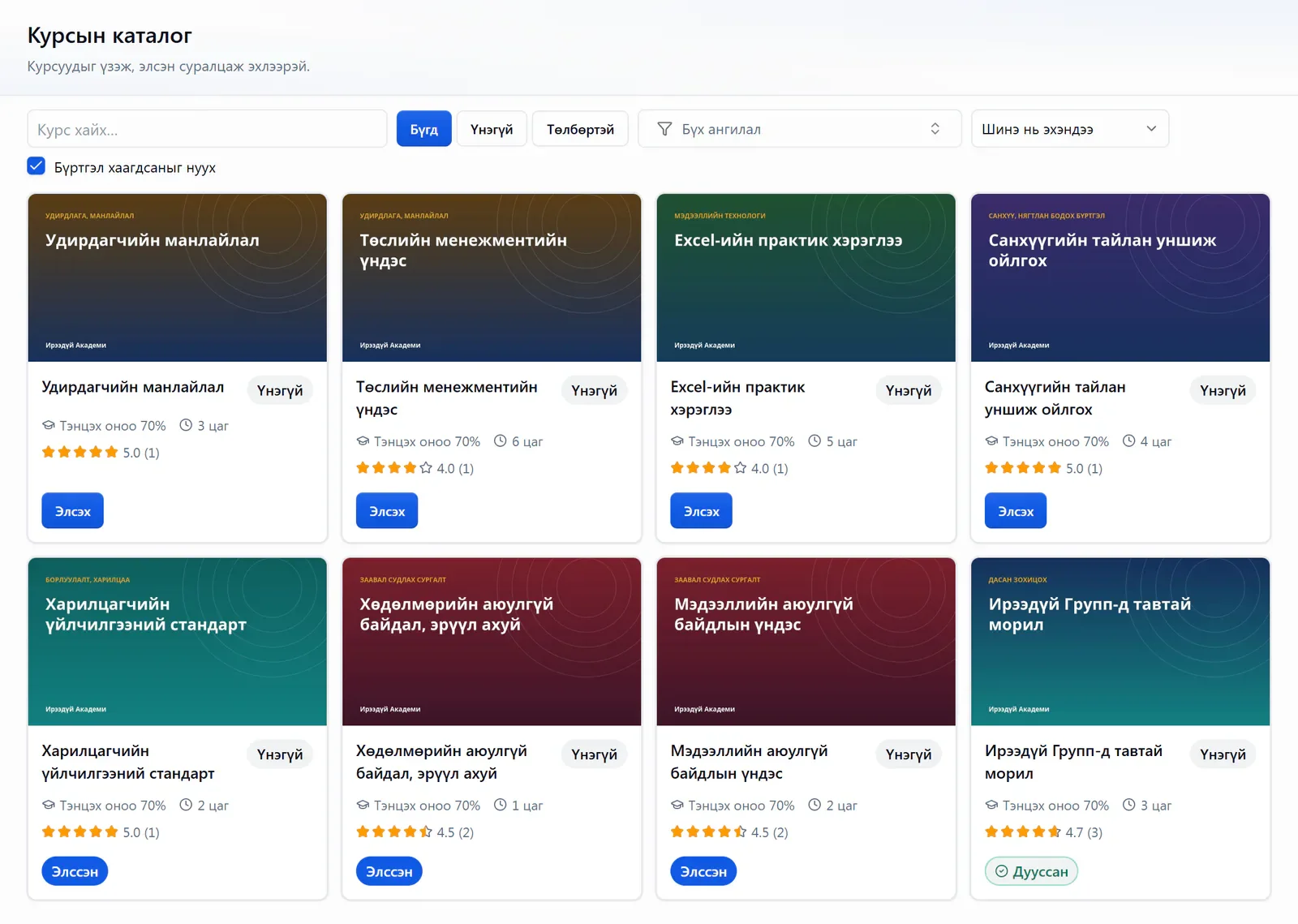The height and width of the screenshot is (924, 1298).
Task: Click Элссэн on Харилцагчийн үйлчилгээний стандарт card
Action: click(x=75, y=871)
